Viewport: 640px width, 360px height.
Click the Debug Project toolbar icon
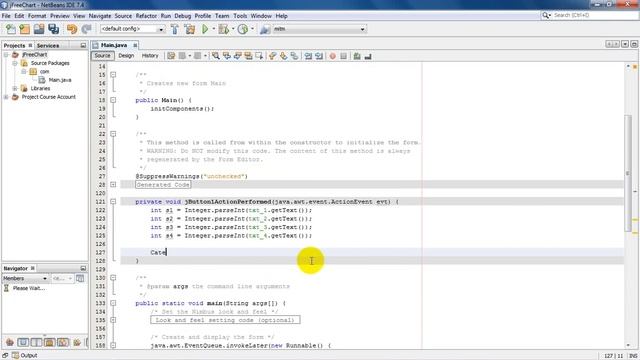pos(223,29)
